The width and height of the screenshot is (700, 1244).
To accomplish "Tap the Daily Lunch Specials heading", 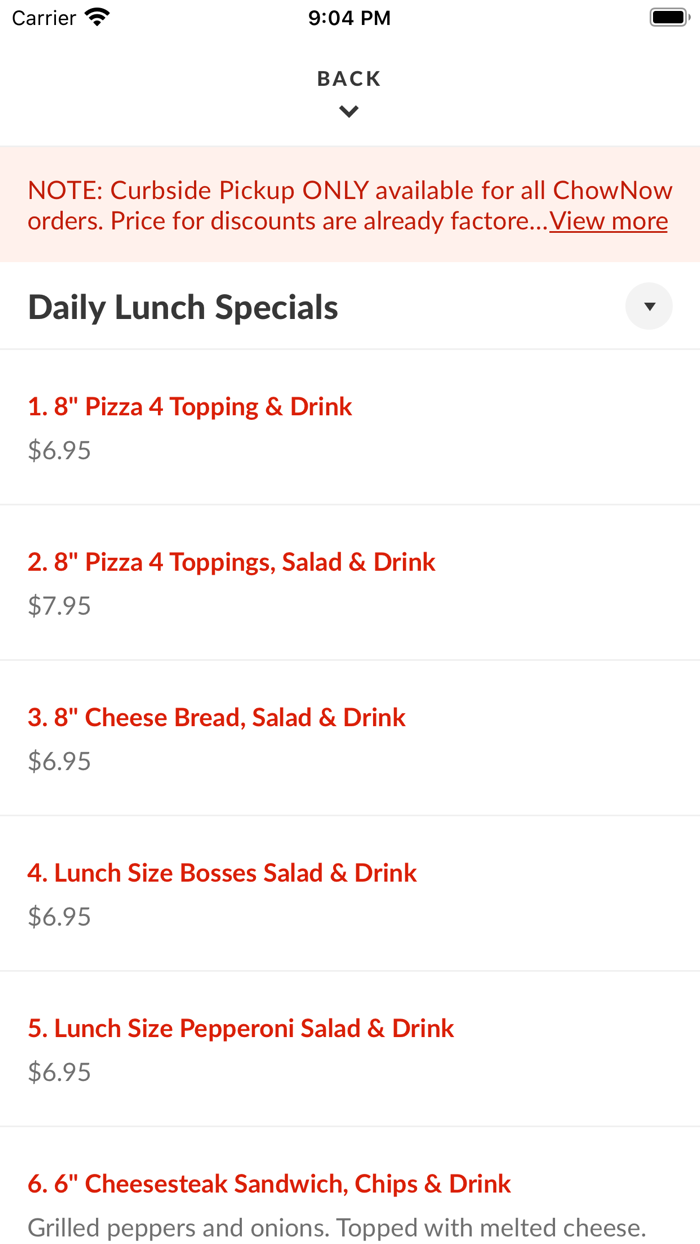I will (182, 306).
